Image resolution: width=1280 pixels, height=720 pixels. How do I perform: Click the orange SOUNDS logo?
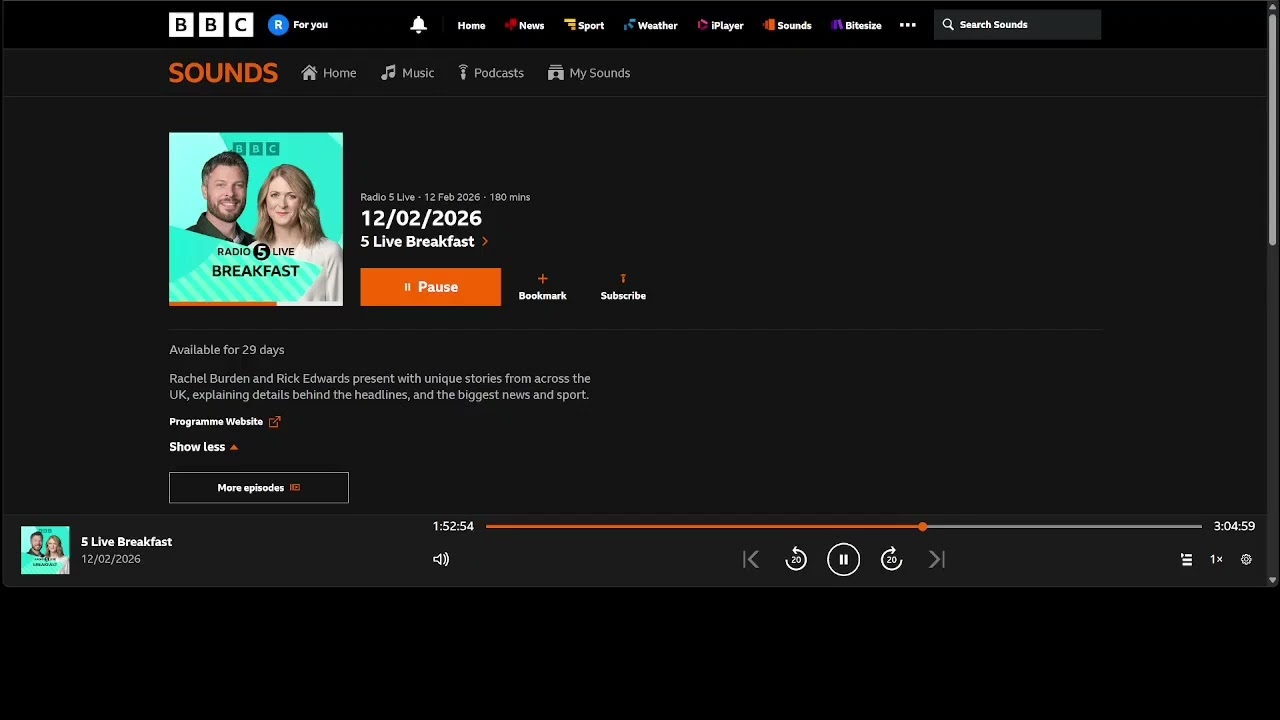(x=223, y=73)
